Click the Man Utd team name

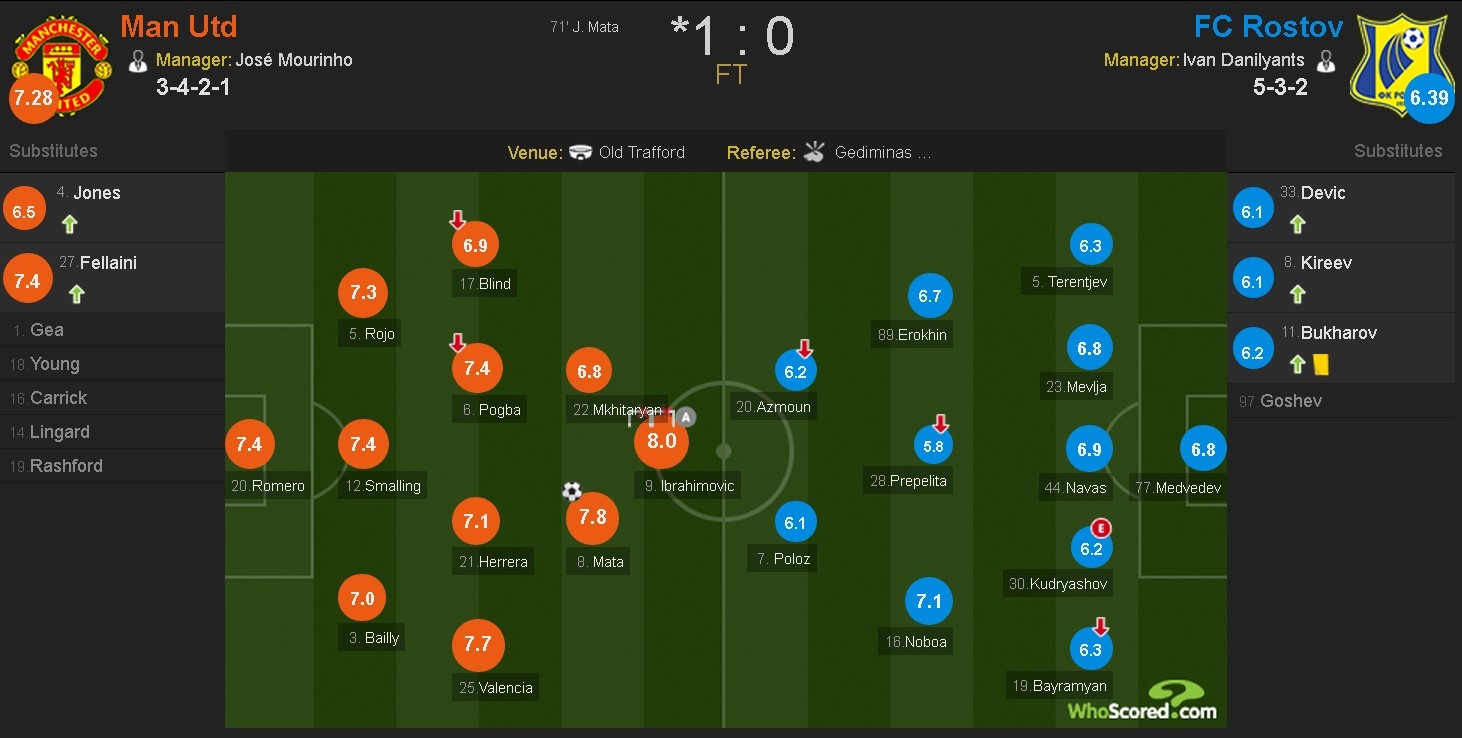179,26
